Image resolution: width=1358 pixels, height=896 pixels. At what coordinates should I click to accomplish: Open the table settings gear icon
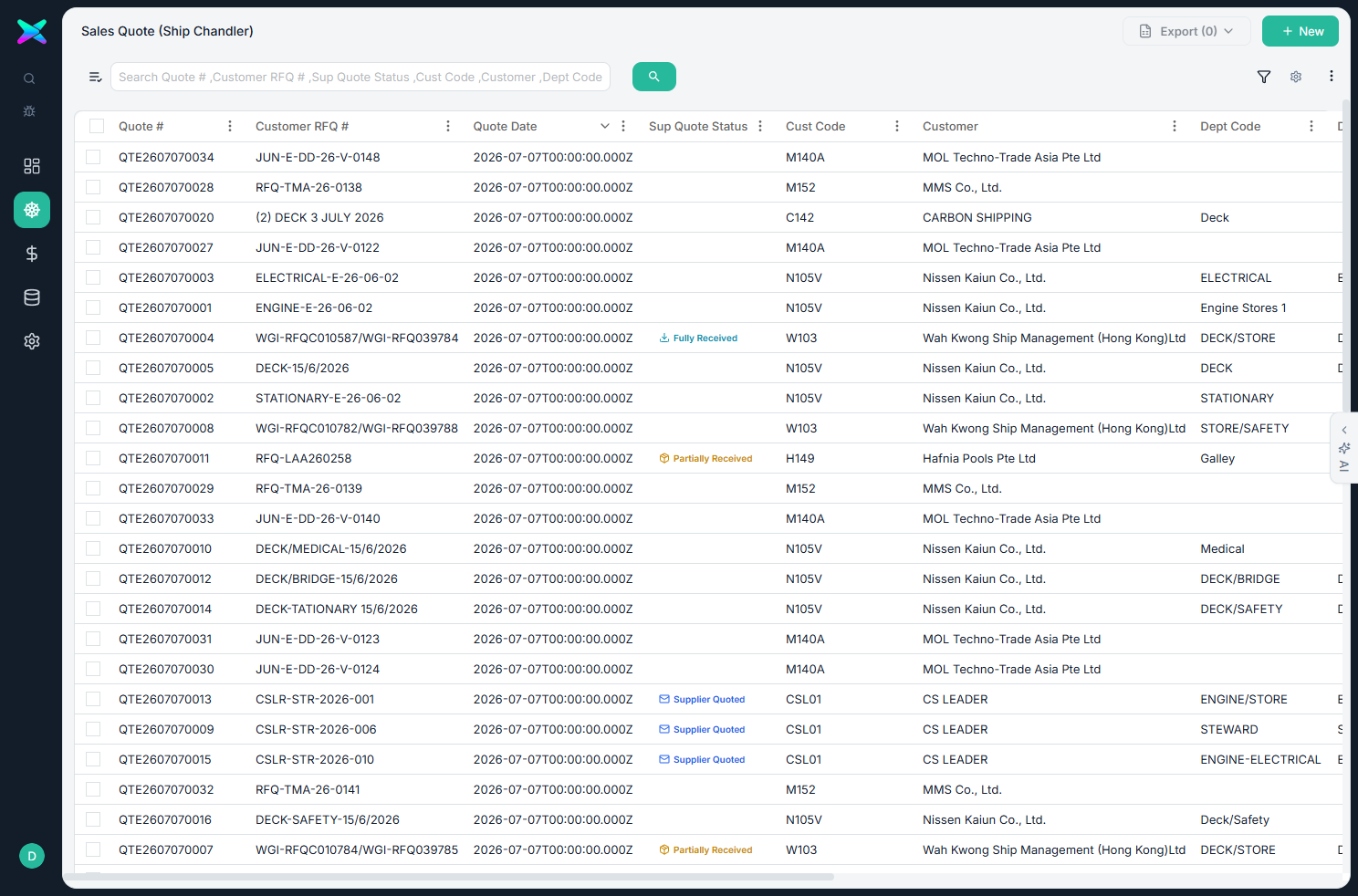point(1296,77)
